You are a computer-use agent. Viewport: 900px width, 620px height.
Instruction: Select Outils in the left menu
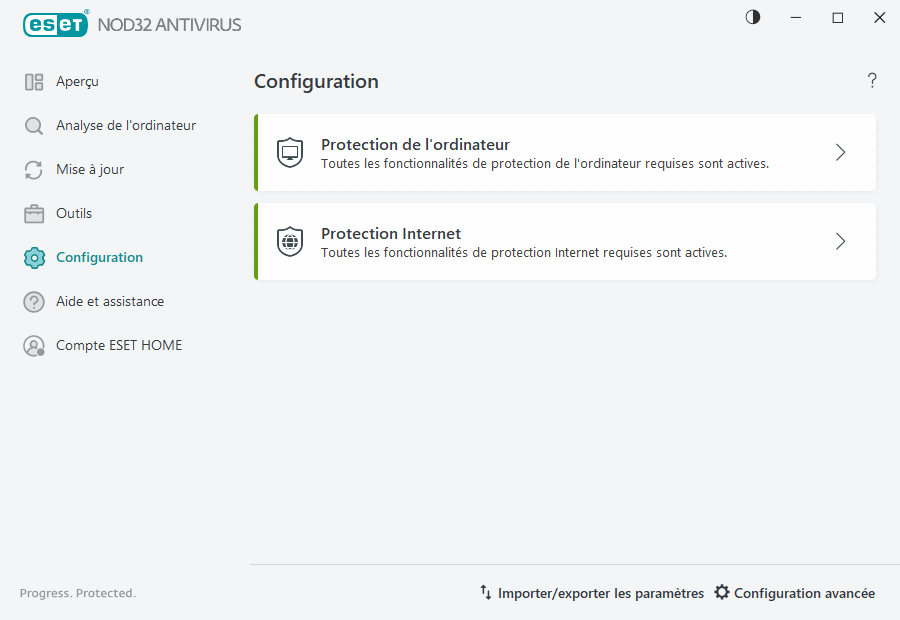coord(73,213)
